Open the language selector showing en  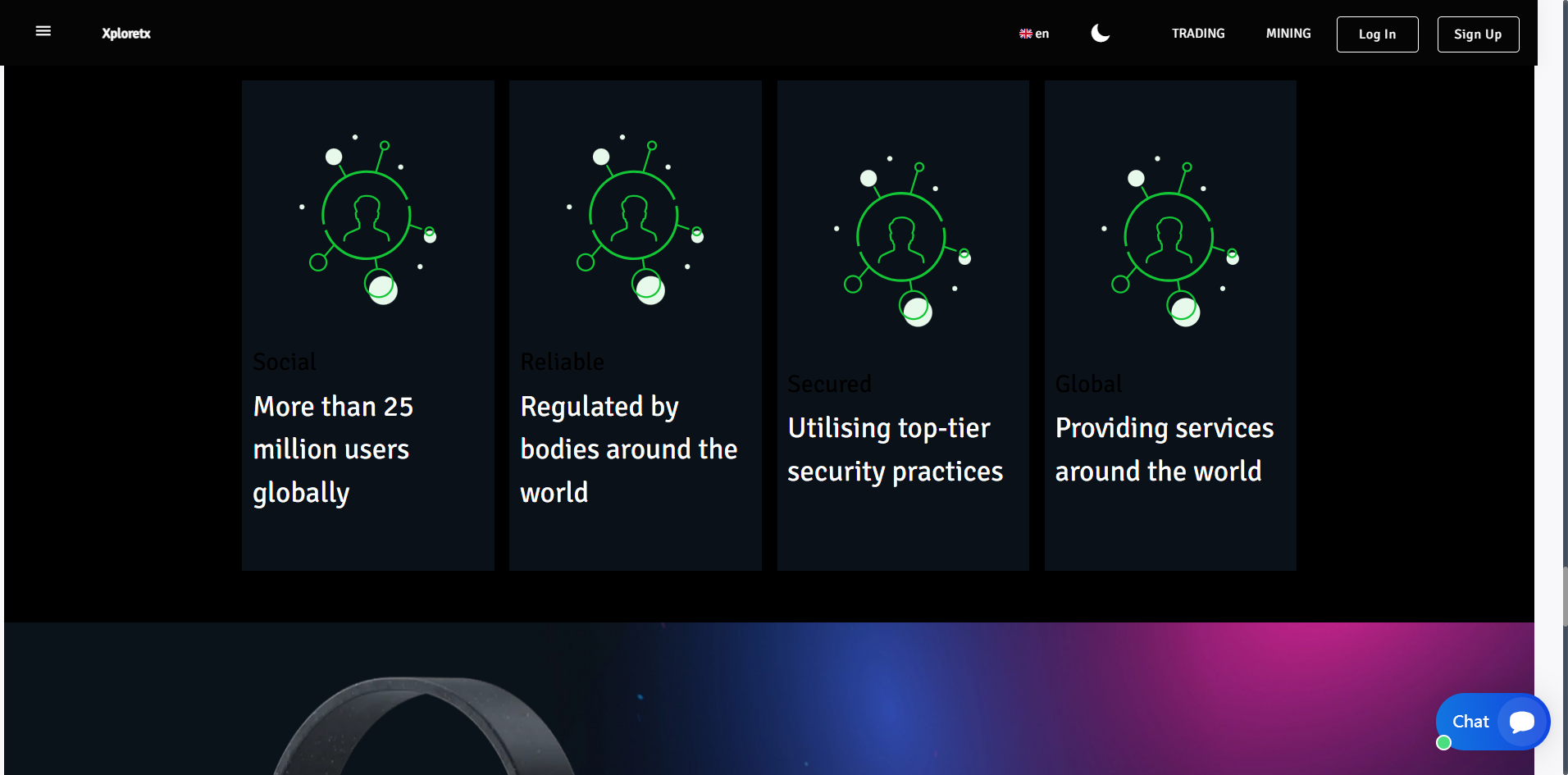pyautogui.click(x=1034, y=34)
